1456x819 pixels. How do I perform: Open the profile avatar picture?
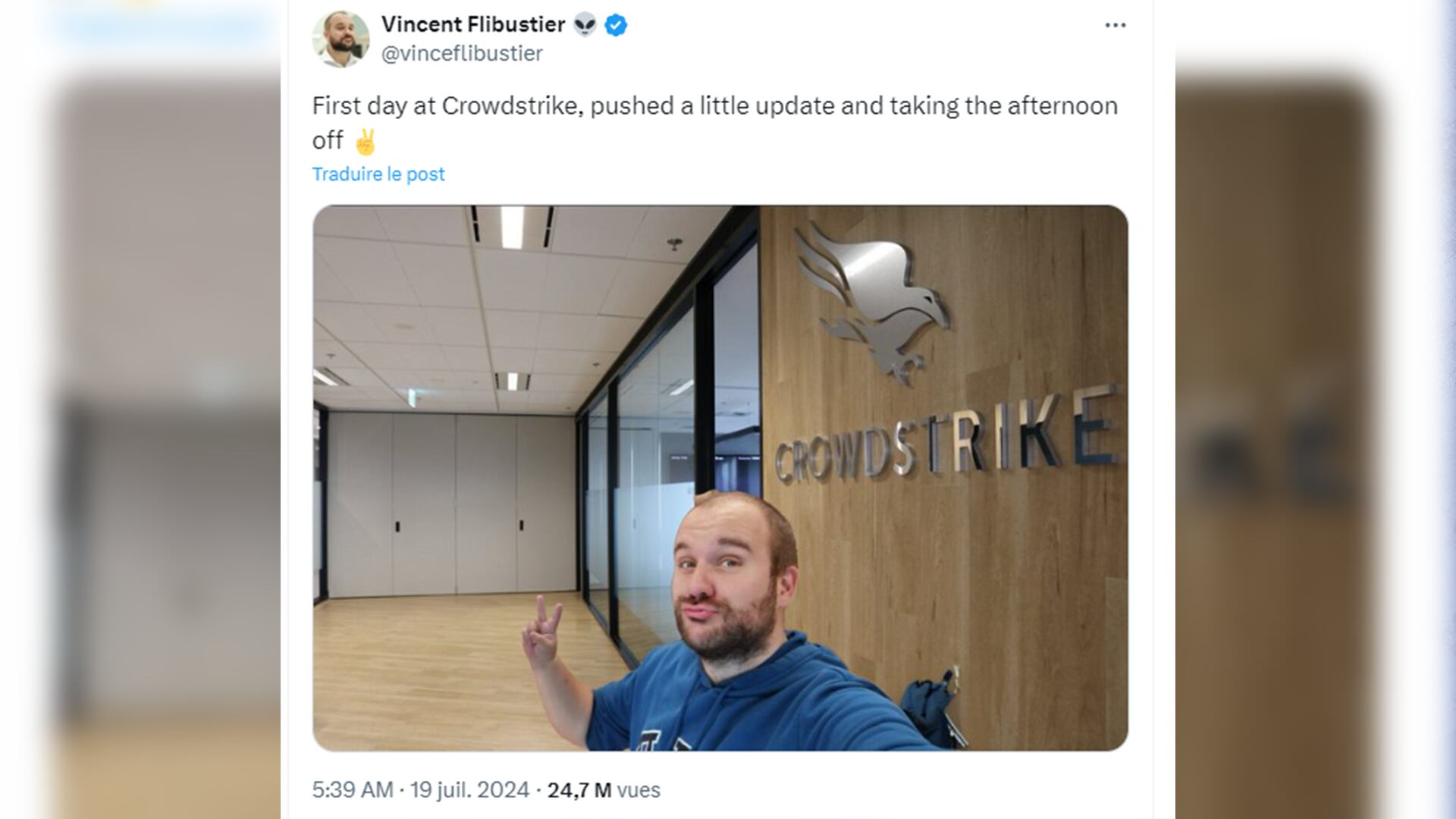340,39
